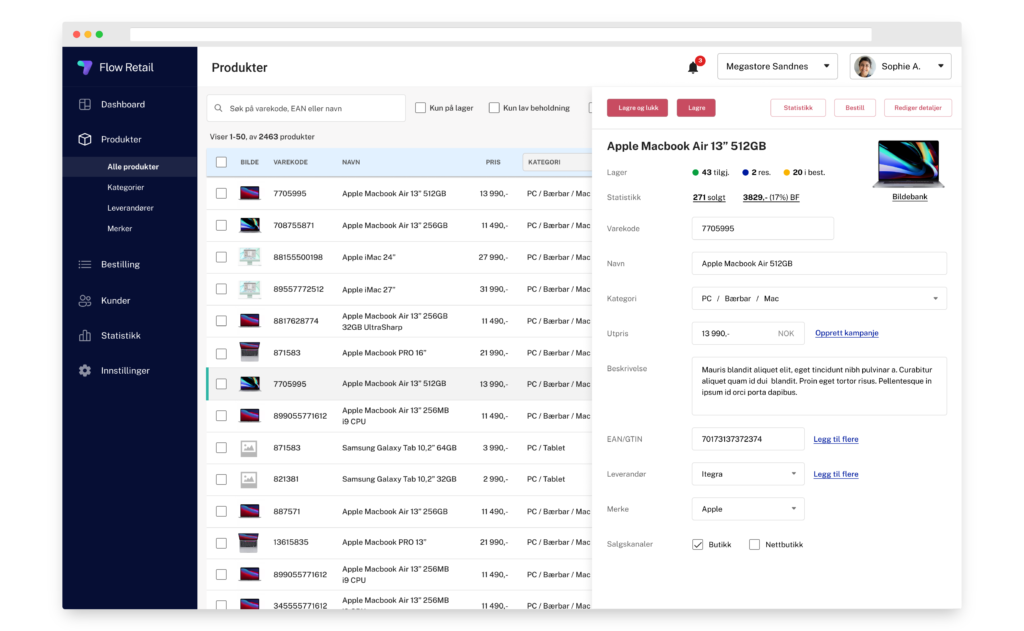Open Kategorier submenu item
Screen dimensions: 1024x631
(125, 187)
